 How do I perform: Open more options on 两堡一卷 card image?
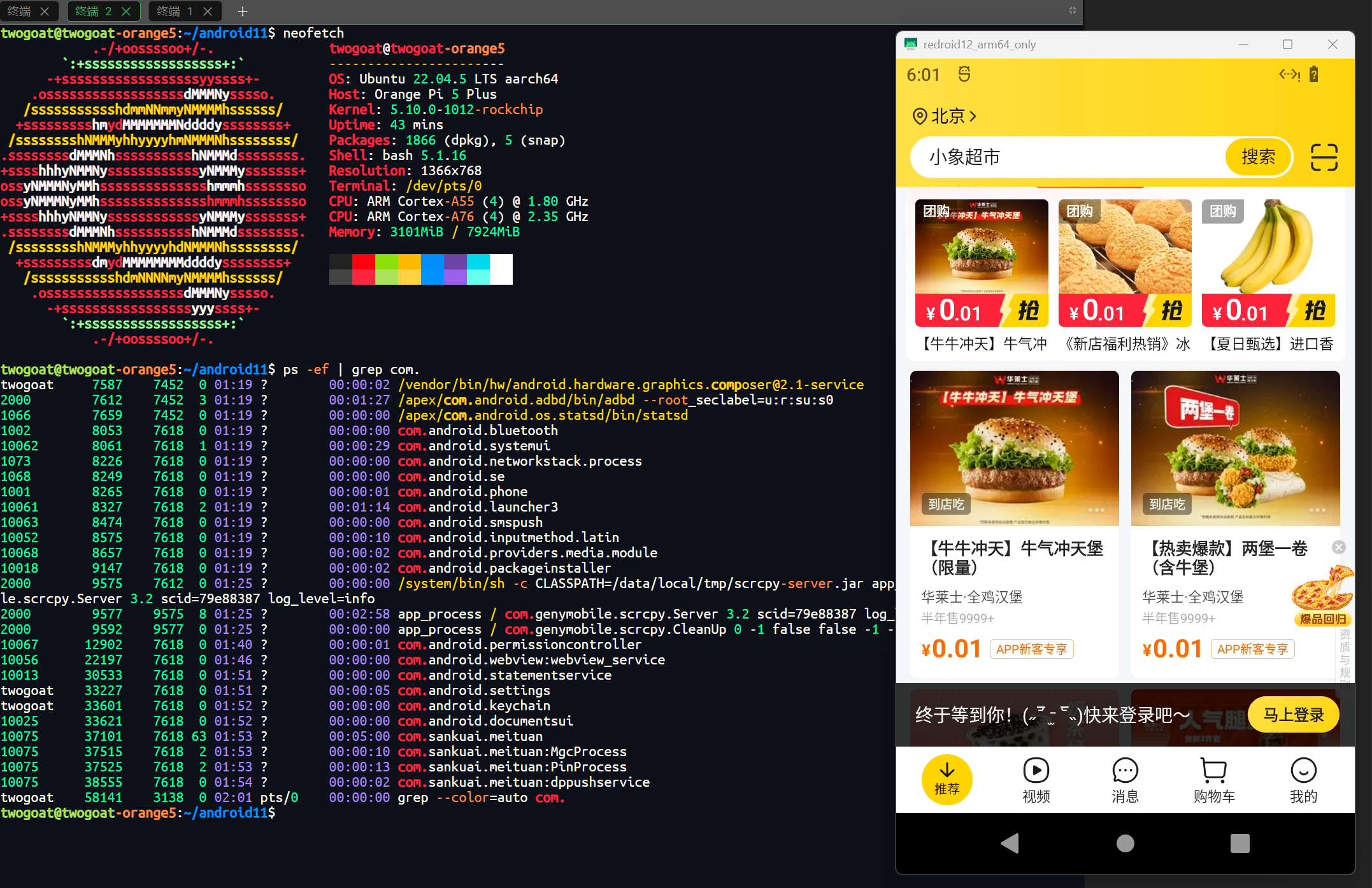[x=1317, y=510]
